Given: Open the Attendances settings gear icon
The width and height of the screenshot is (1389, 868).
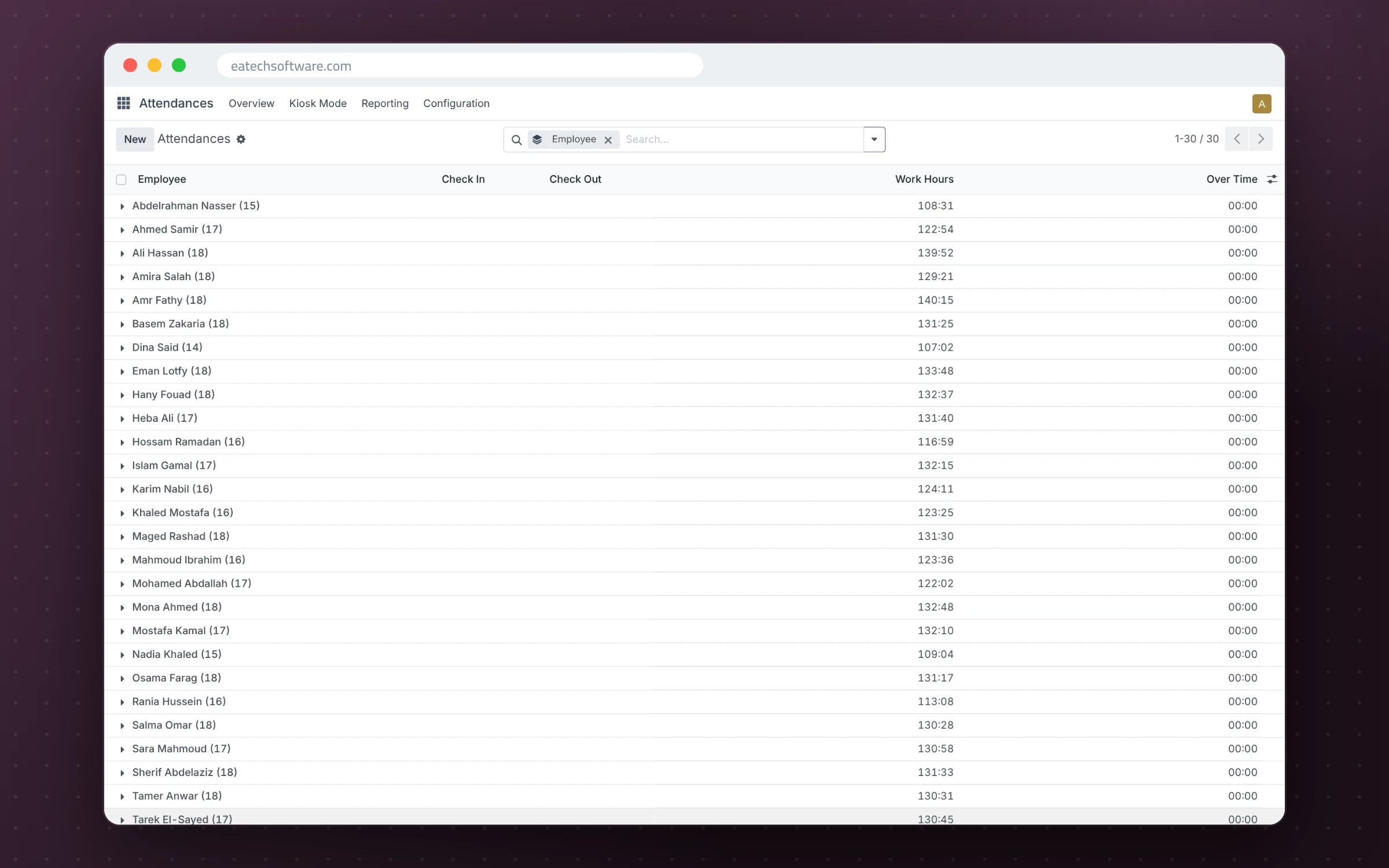Looking at the screenshot, I should click(x=241, y=139).
